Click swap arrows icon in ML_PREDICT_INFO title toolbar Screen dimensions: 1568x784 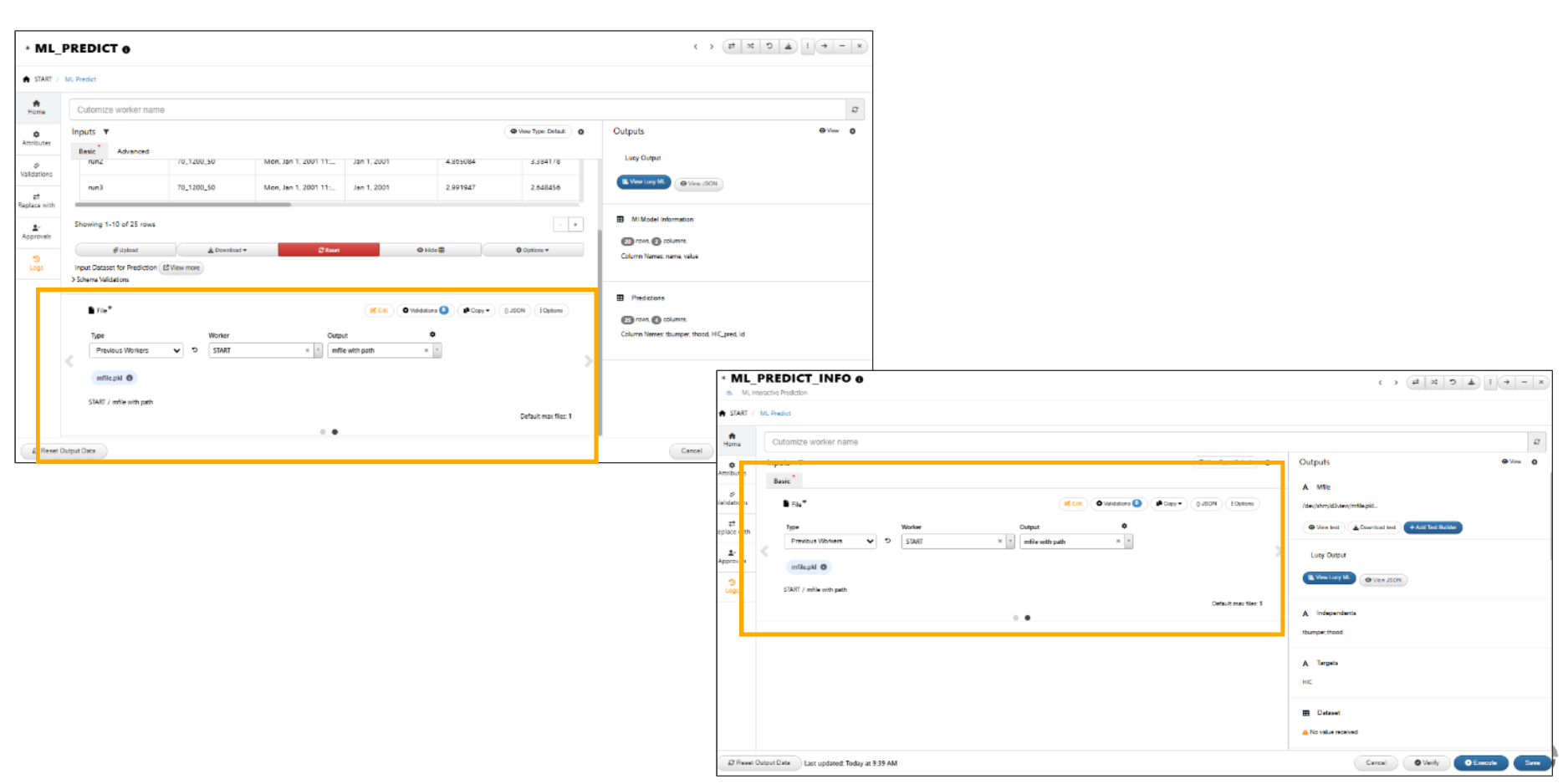click(1416, 382)
